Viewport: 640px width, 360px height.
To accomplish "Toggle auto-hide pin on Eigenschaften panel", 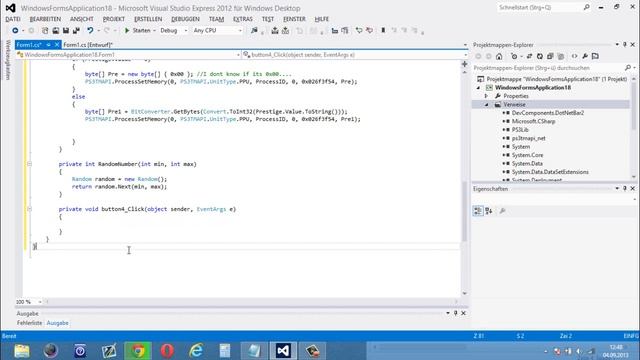I will (x=624, y=189).
